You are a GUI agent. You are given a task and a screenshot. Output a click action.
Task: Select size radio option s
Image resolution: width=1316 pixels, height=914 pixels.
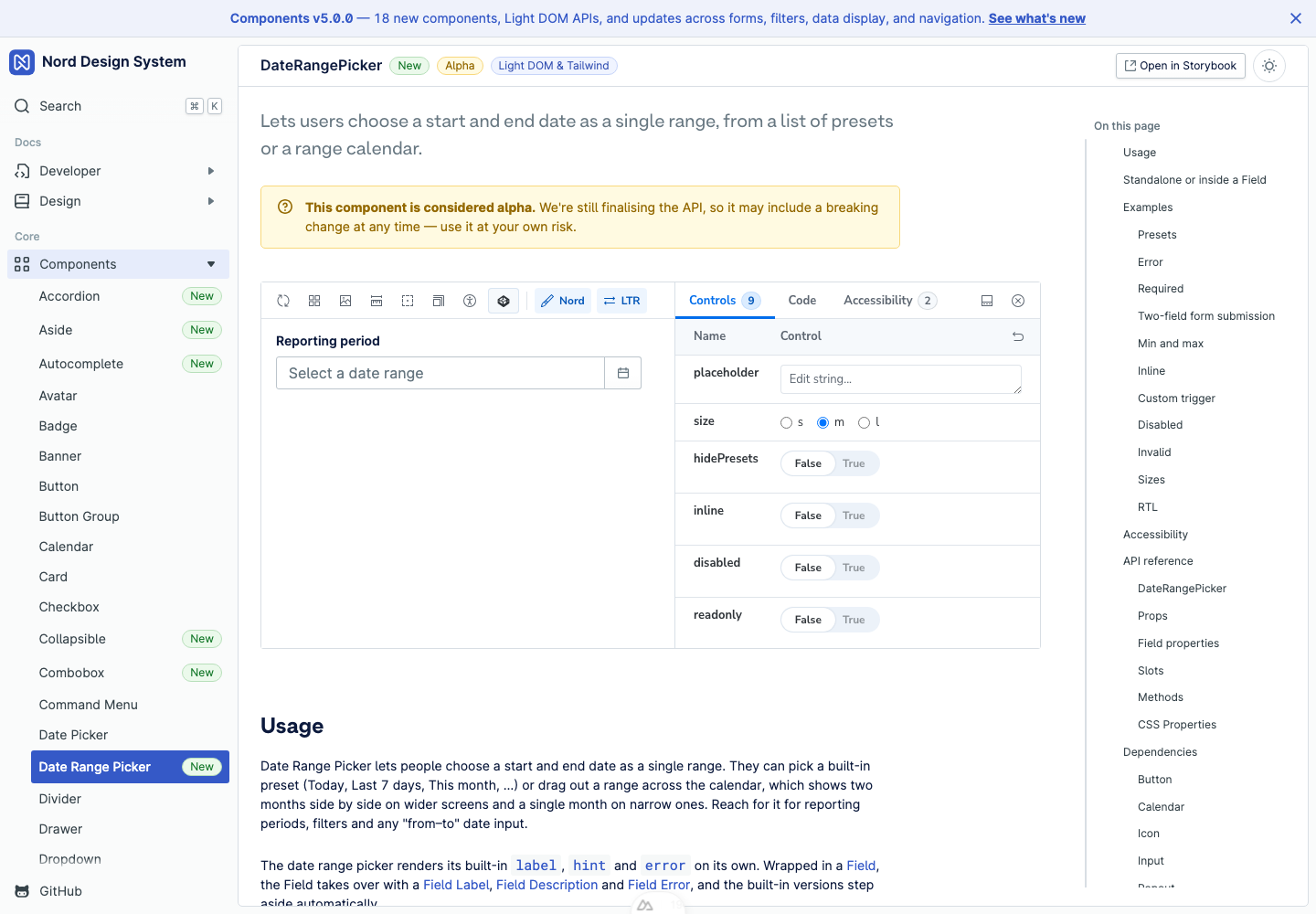point(786,422)
